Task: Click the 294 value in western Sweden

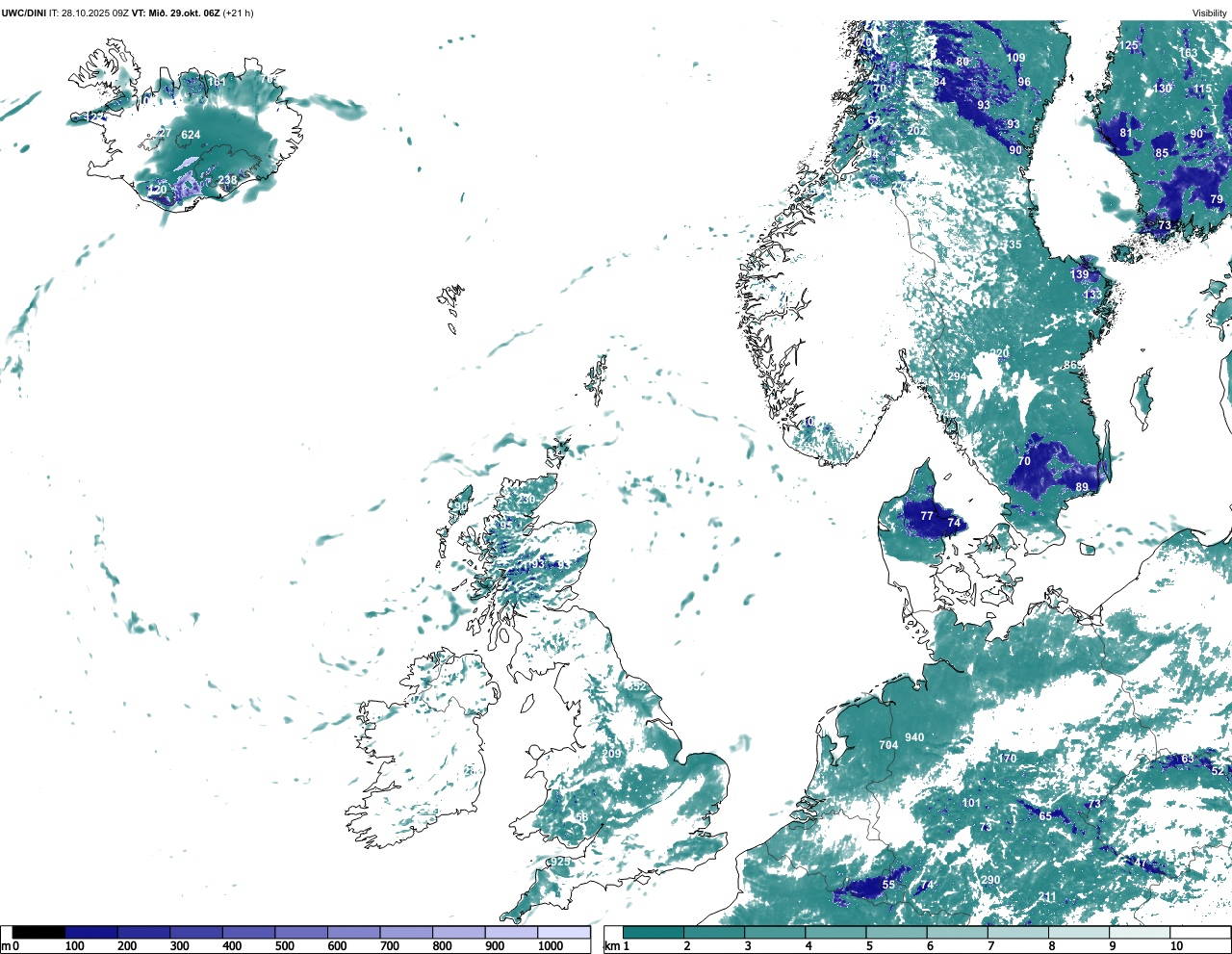Action: [x=957, y=376]
